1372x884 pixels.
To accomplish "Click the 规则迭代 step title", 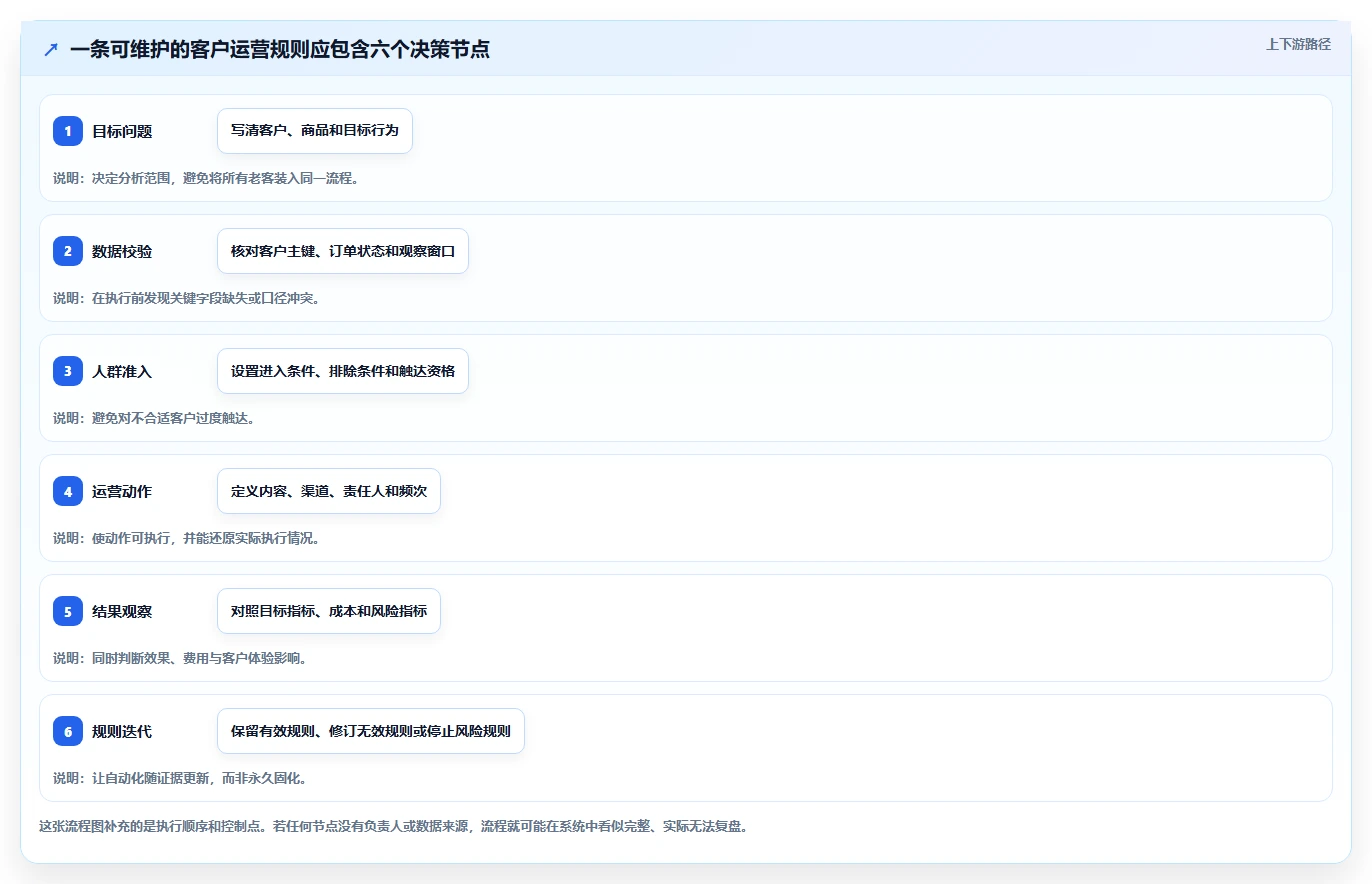I will (122, 731).
